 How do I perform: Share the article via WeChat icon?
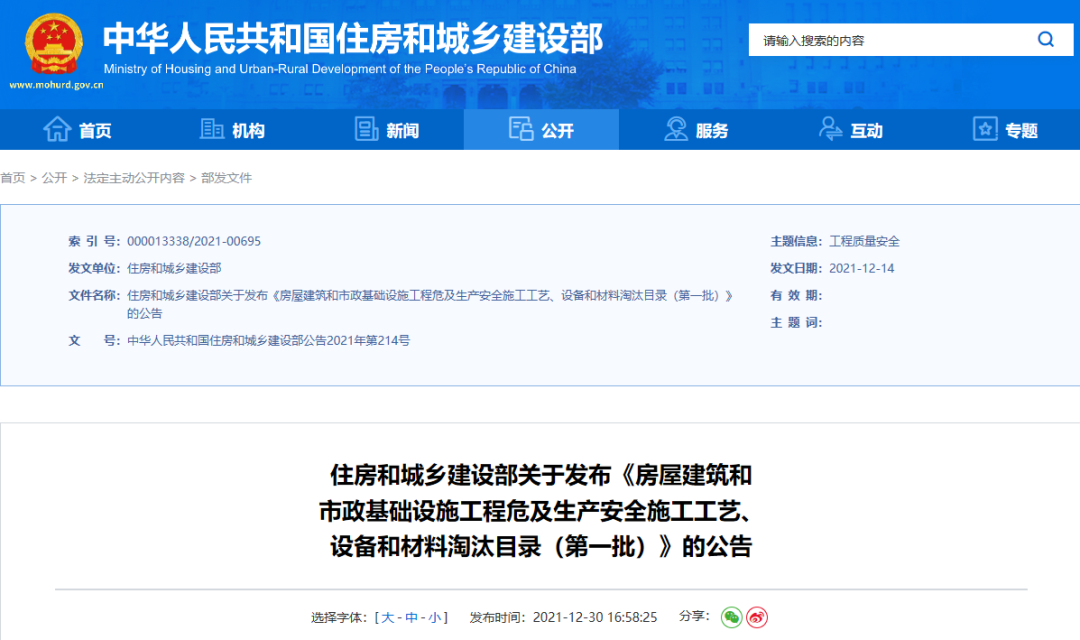tap(732, 618)
